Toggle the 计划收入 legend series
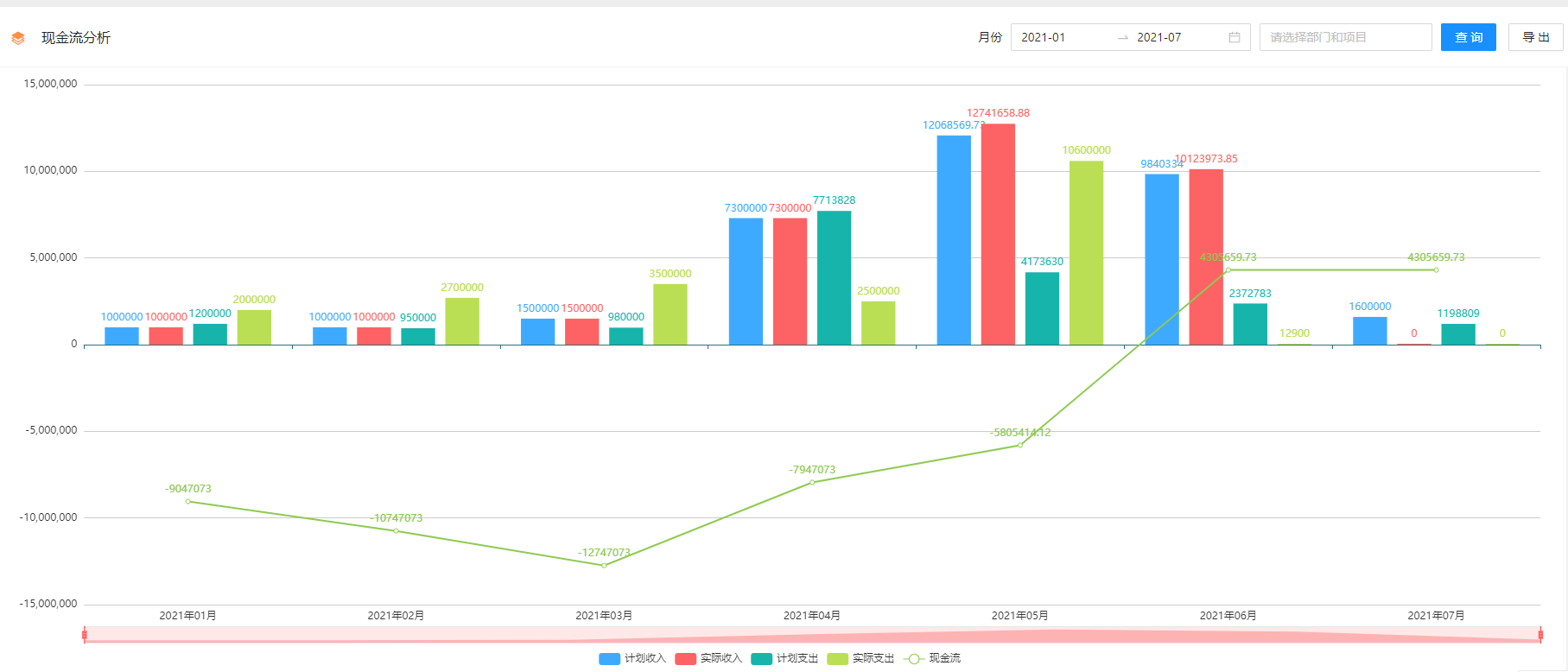Image resolution: width=1568 pixels, height=672 pixels. 632,658
